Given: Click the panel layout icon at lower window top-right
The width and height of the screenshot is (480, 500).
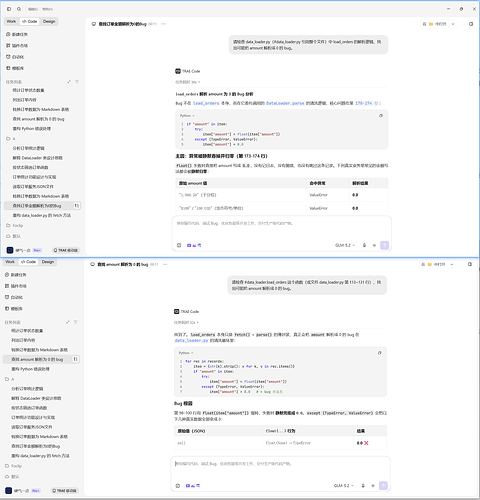Looking at the screenshot, I should (x=469, y=264).
